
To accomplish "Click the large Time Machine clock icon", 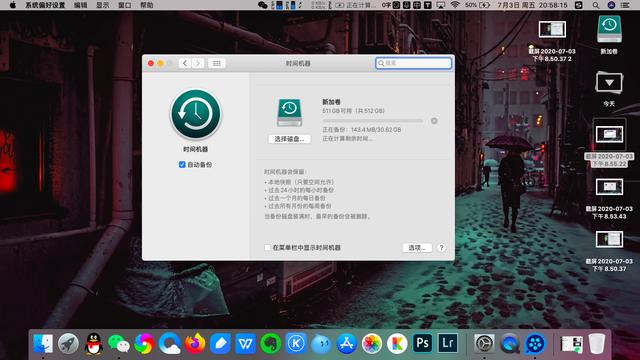I will point(196,115).
